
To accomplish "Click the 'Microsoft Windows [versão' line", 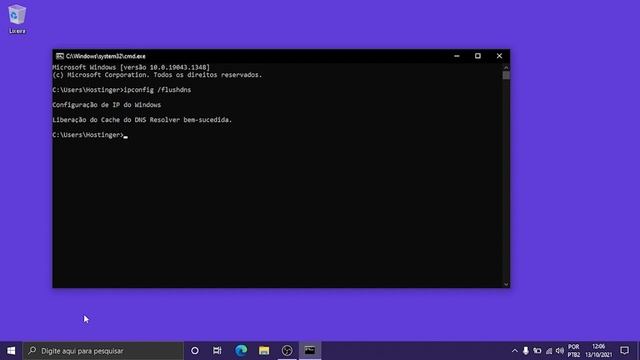I will pyautogui.click(x=131, y=67).
